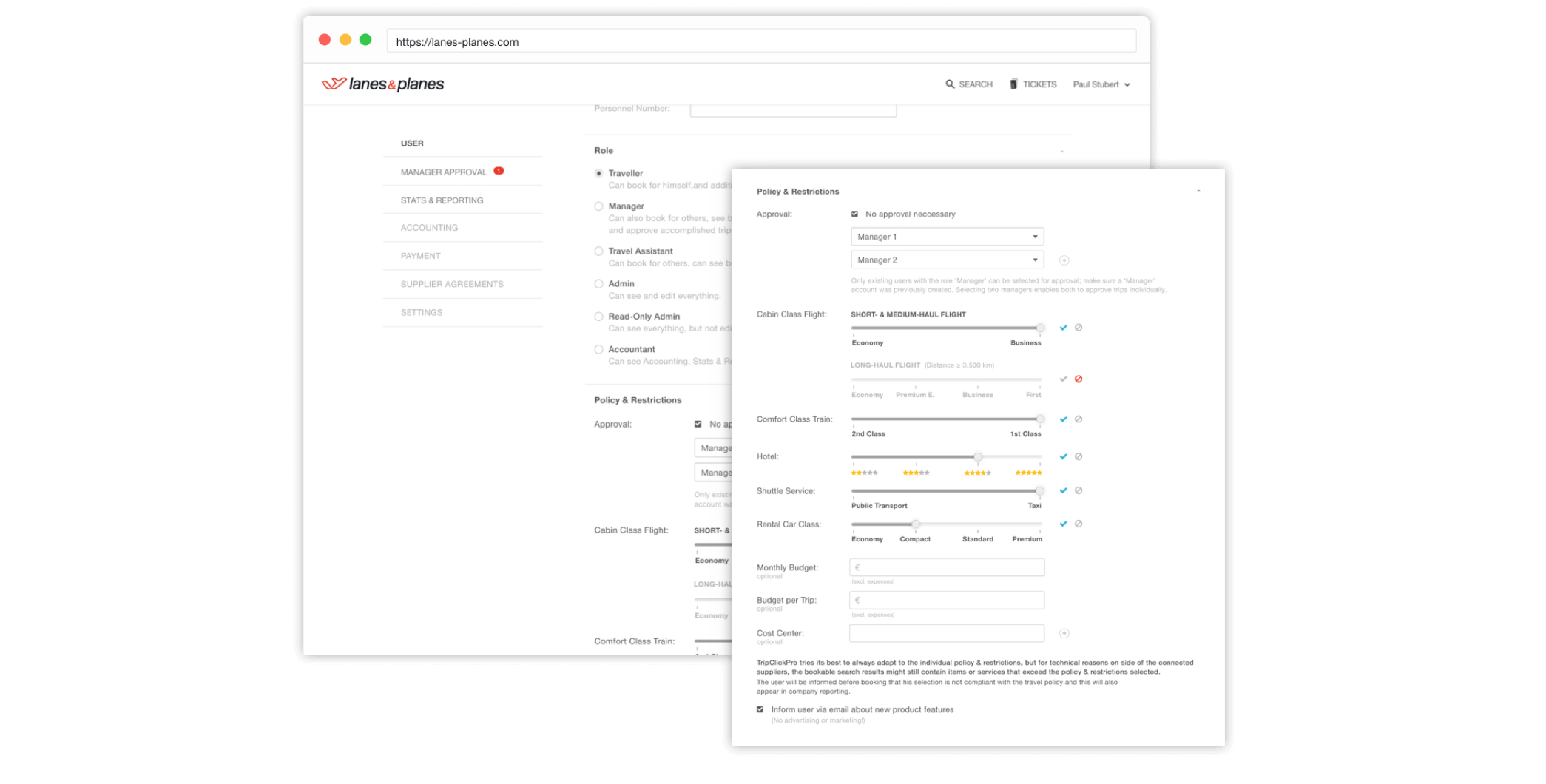Disable Comfort Class Train with block icon

(x=1079, y=419)
